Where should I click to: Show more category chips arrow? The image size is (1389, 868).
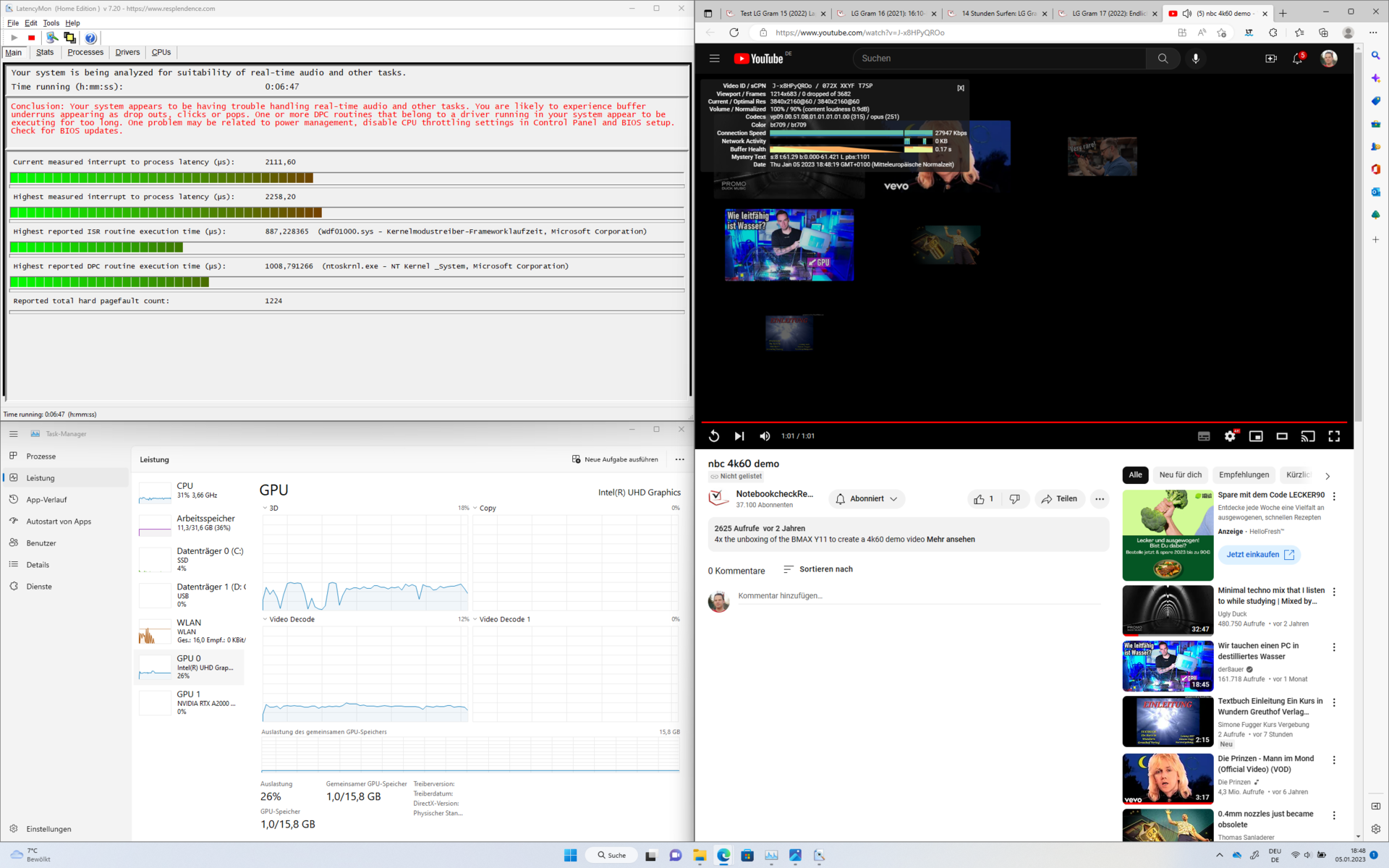coord(1328,476)
